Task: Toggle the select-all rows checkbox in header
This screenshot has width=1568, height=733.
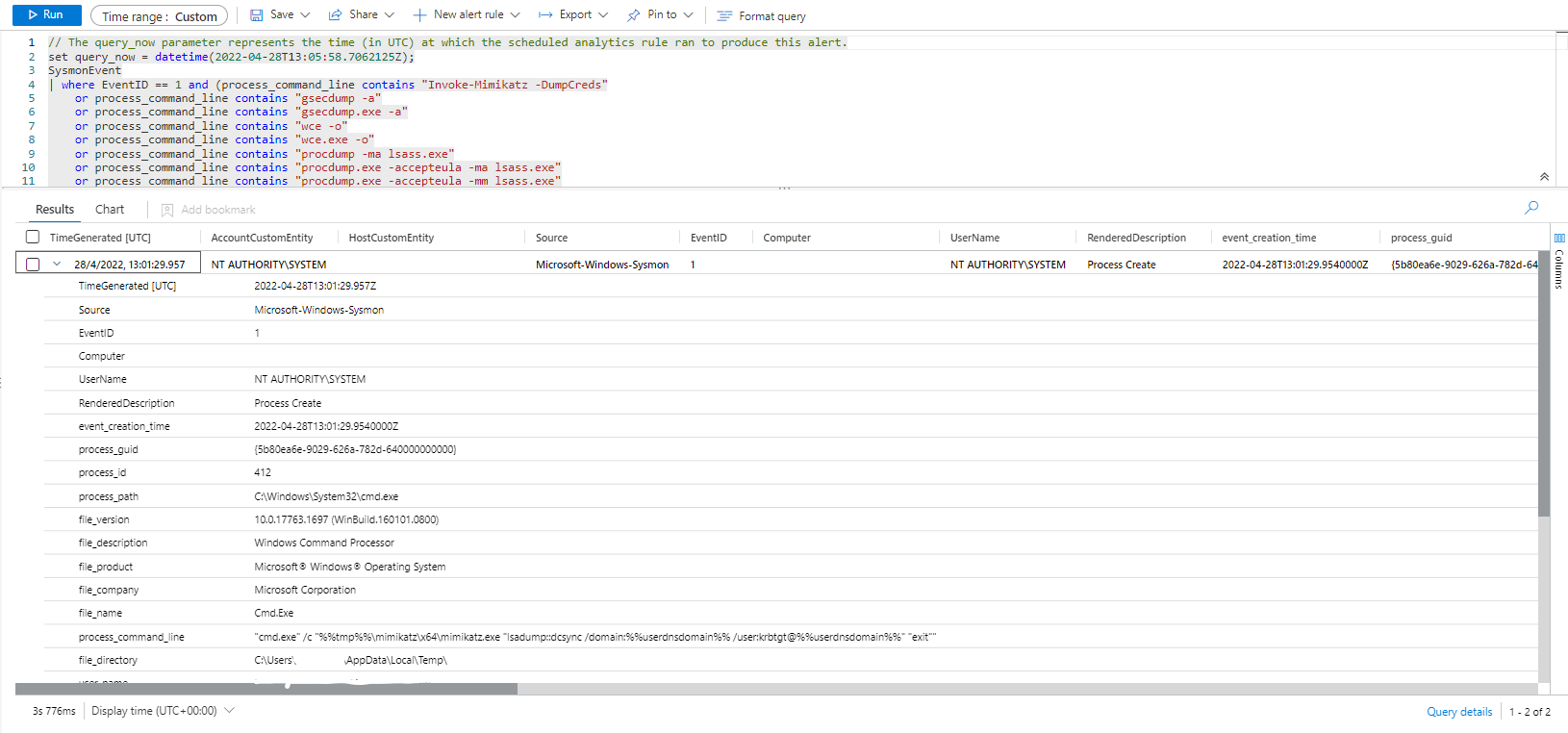Action: 33,238
